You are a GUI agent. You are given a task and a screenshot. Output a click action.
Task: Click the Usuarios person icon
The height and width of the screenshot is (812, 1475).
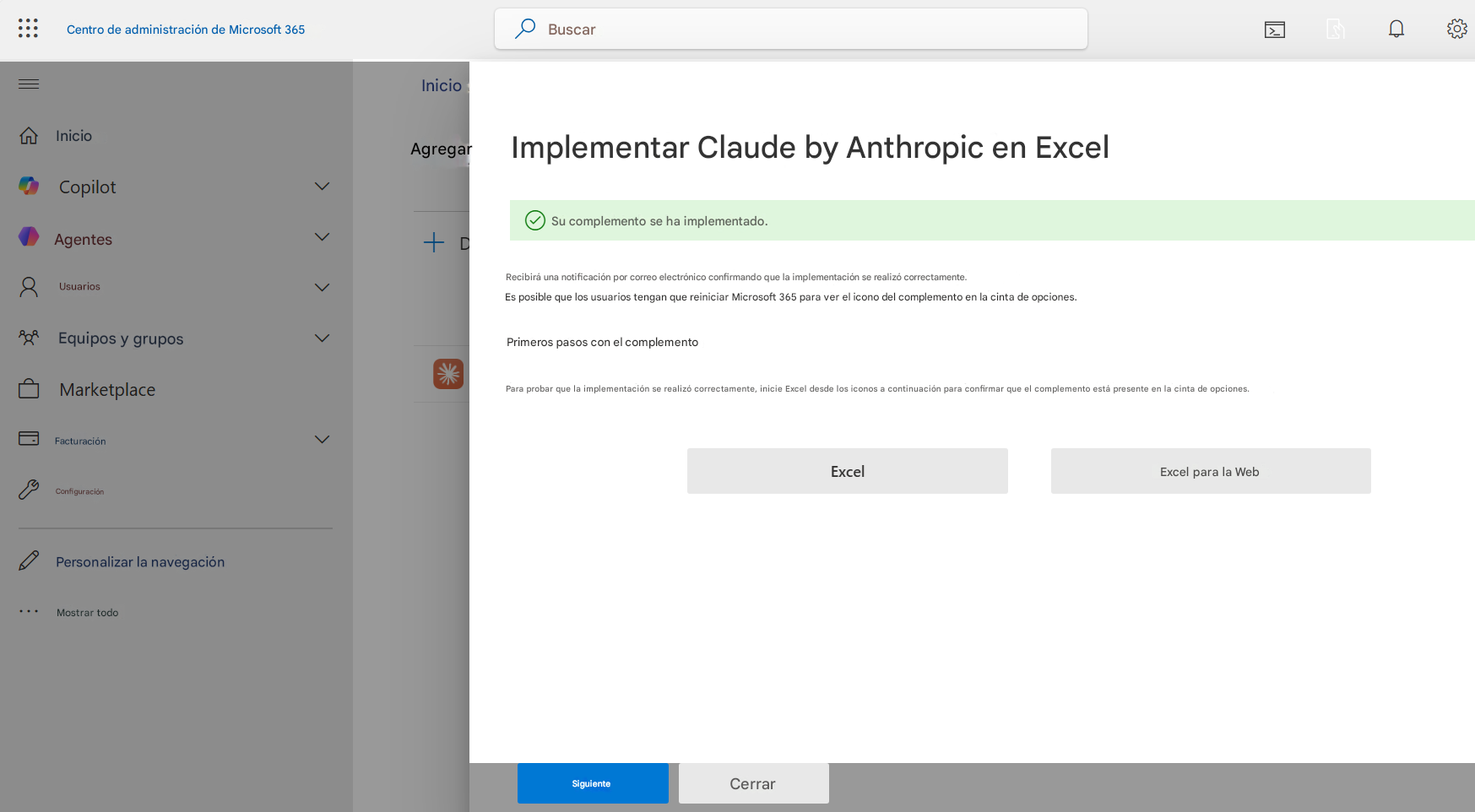tap(29, 287)
